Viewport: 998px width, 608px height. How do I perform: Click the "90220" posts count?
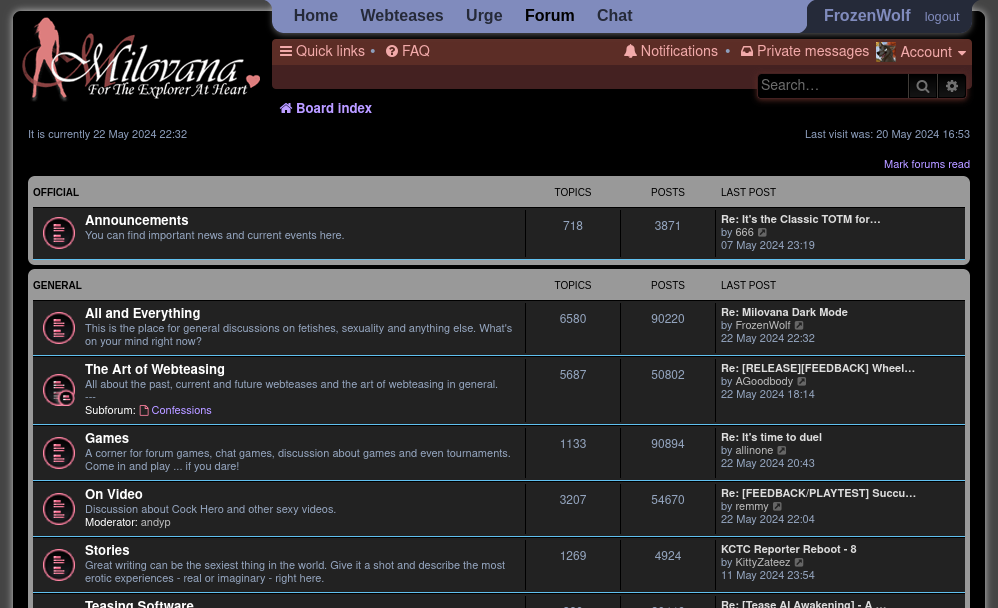(x=668, y=319)
